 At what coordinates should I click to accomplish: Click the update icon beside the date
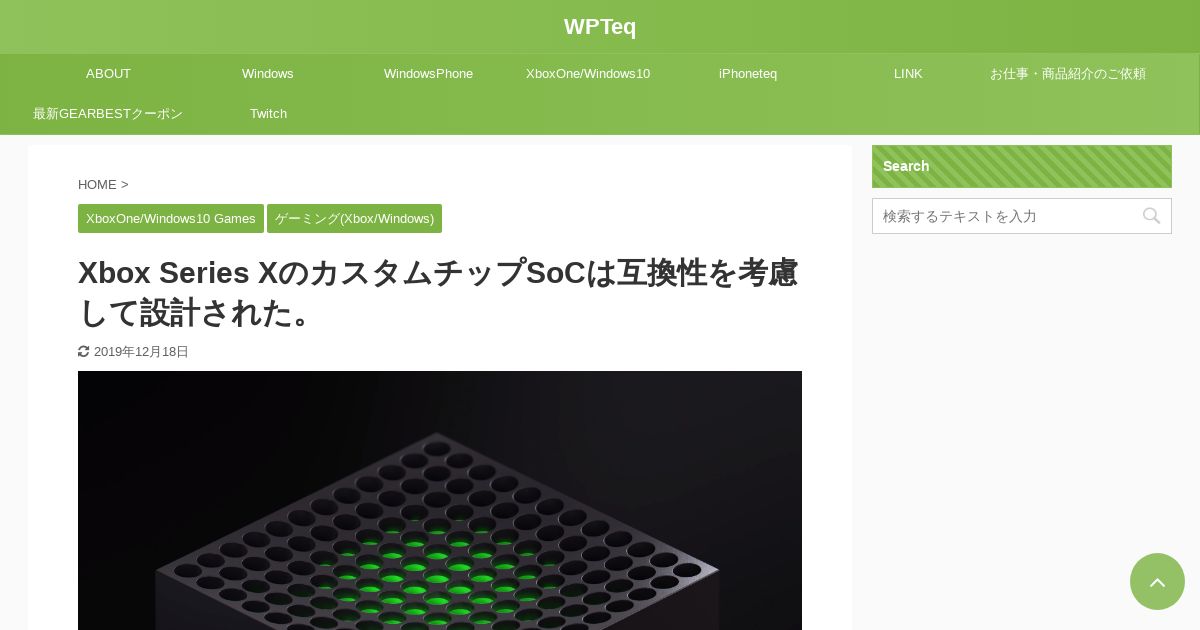(x=84, y=351)
